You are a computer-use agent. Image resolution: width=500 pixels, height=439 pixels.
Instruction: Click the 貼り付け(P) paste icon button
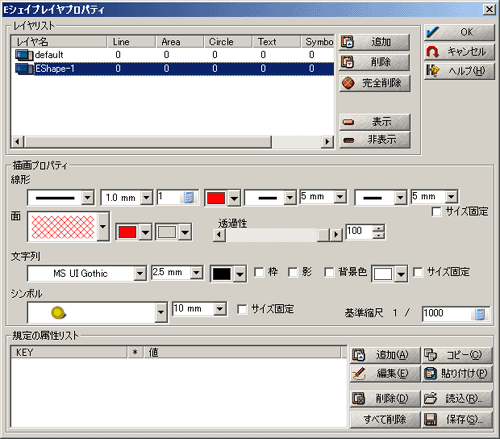457,374
